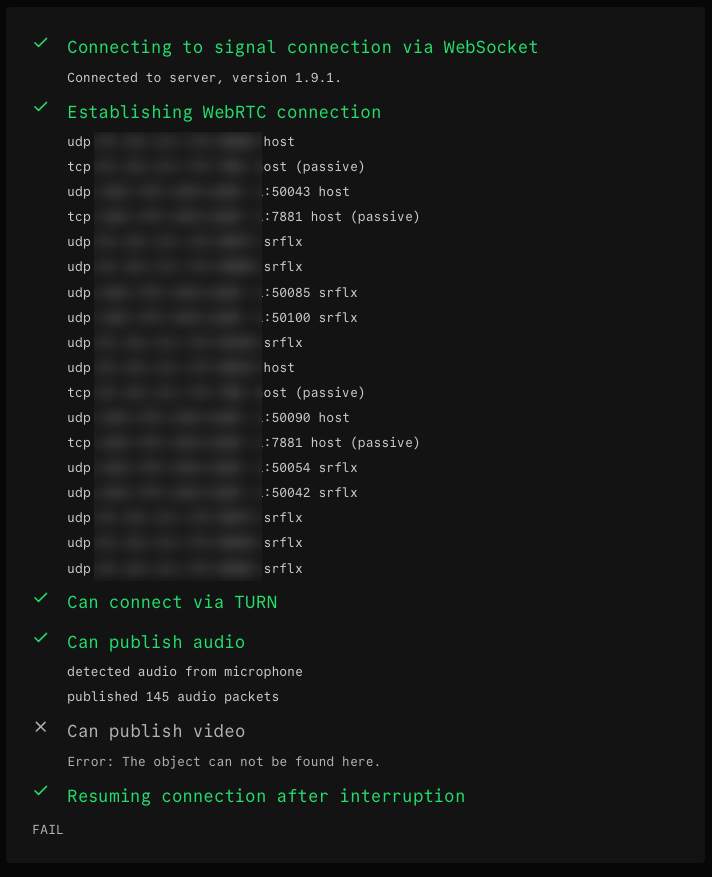Select the Establishing WebRTC connection heading
712x877 pixels.
click(223, 112)
